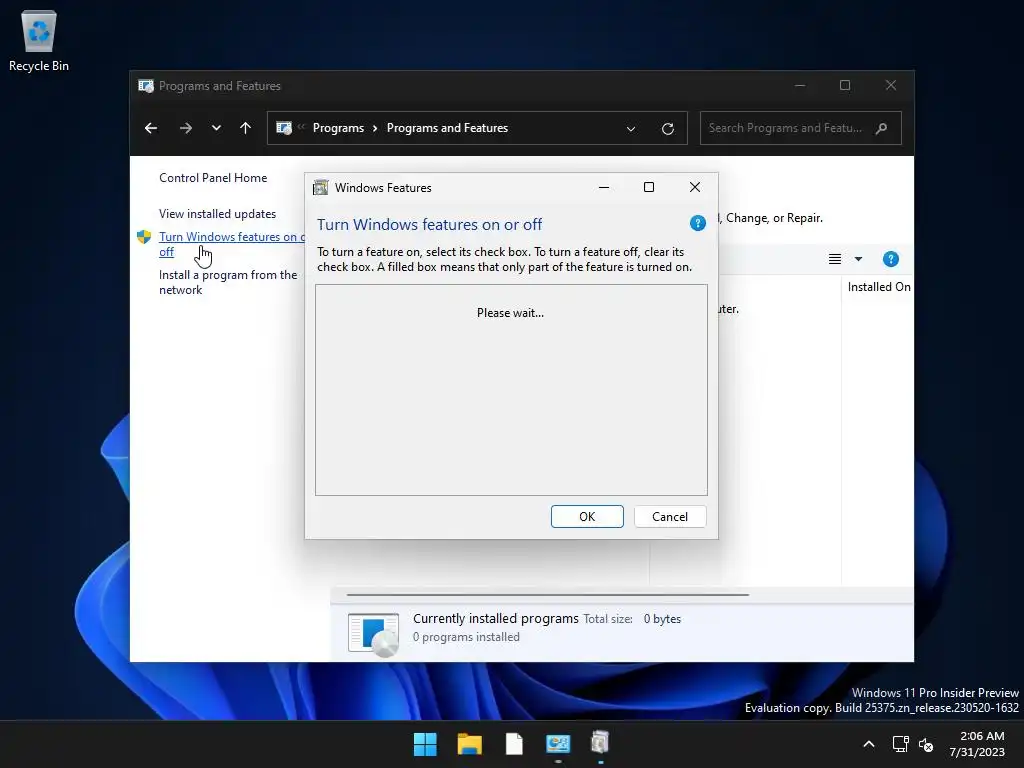The image size is (1024, 768).
Task: Maximize the Windows Features dialog
Action: (x=648, y=187)
